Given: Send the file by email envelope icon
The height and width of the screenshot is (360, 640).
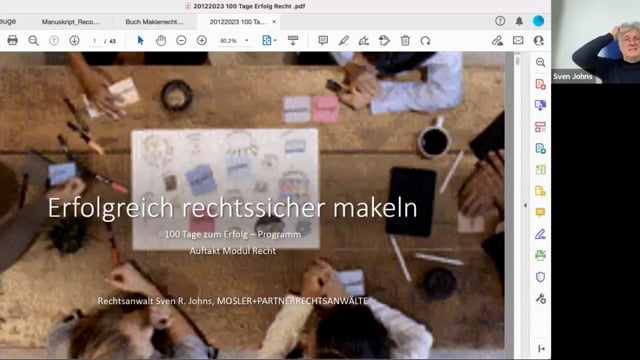Looking at the screenshot, I should pyautogui.click(x=518, y=40).
